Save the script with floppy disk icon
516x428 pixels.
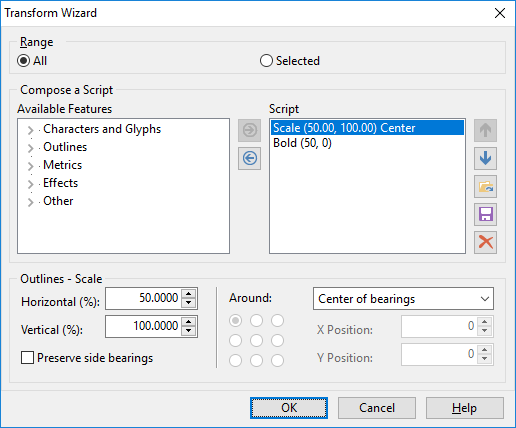tap(485, 214)
